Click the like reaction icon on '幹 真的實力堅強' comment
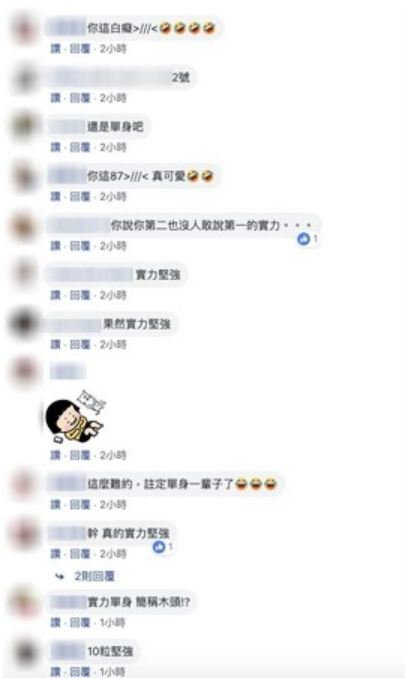This screenshot has height=678, width=405. click(x=159, y=547)
